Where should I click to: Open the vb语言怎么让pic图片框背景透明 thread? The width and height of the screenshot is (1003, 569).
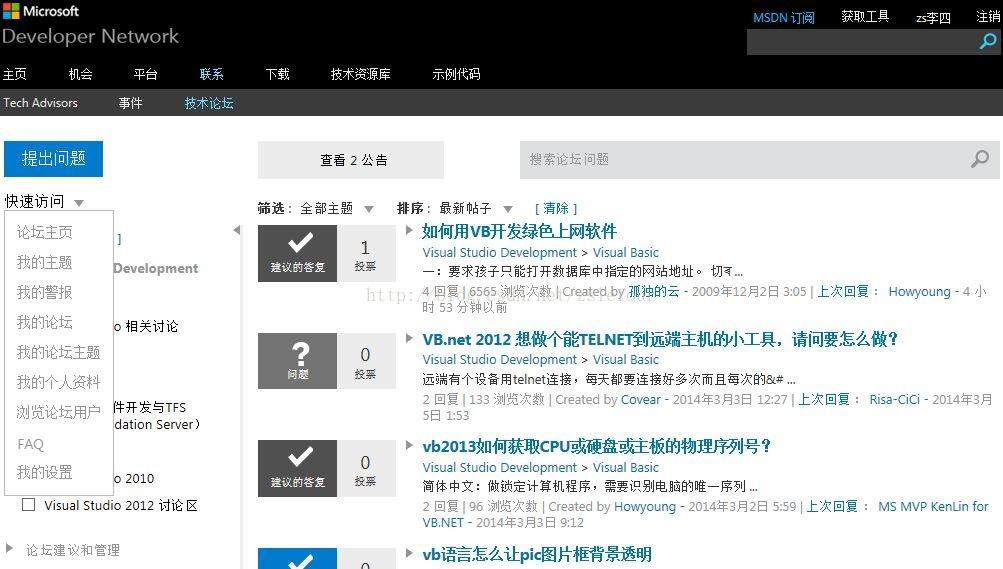pyautogui.click(x=537, y=554)
